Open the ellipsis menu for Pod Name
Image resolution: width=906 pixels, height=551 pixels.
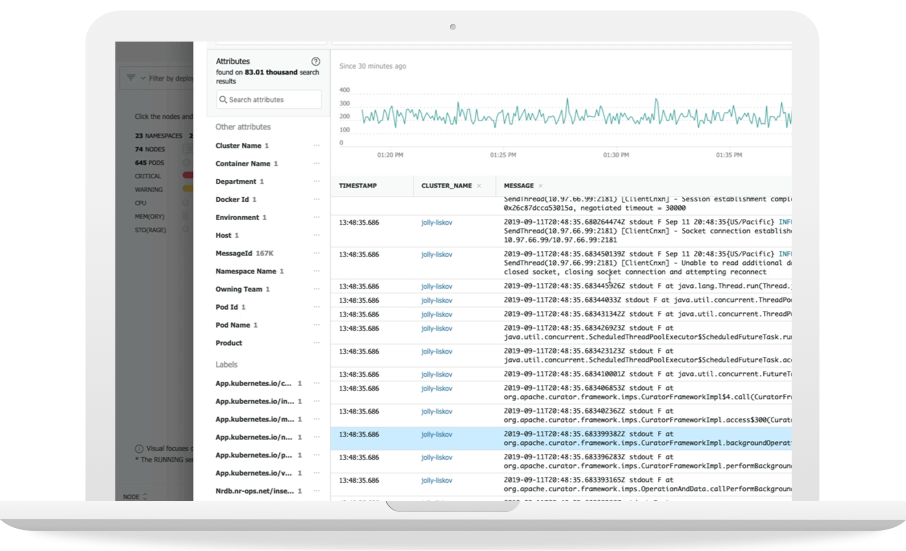coord(317,326)
